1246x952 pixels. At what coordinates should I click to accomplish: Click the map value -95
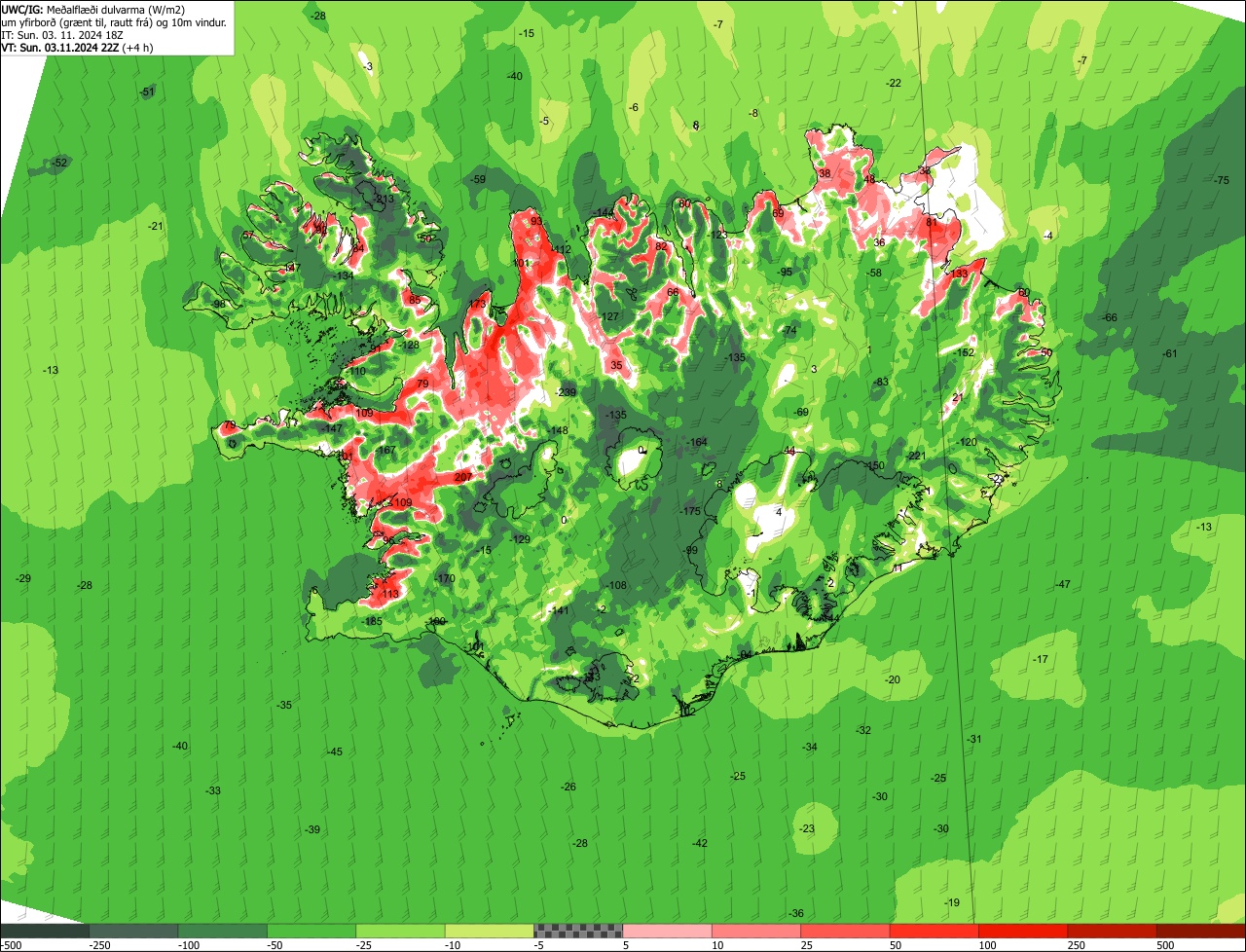[785, 272]
